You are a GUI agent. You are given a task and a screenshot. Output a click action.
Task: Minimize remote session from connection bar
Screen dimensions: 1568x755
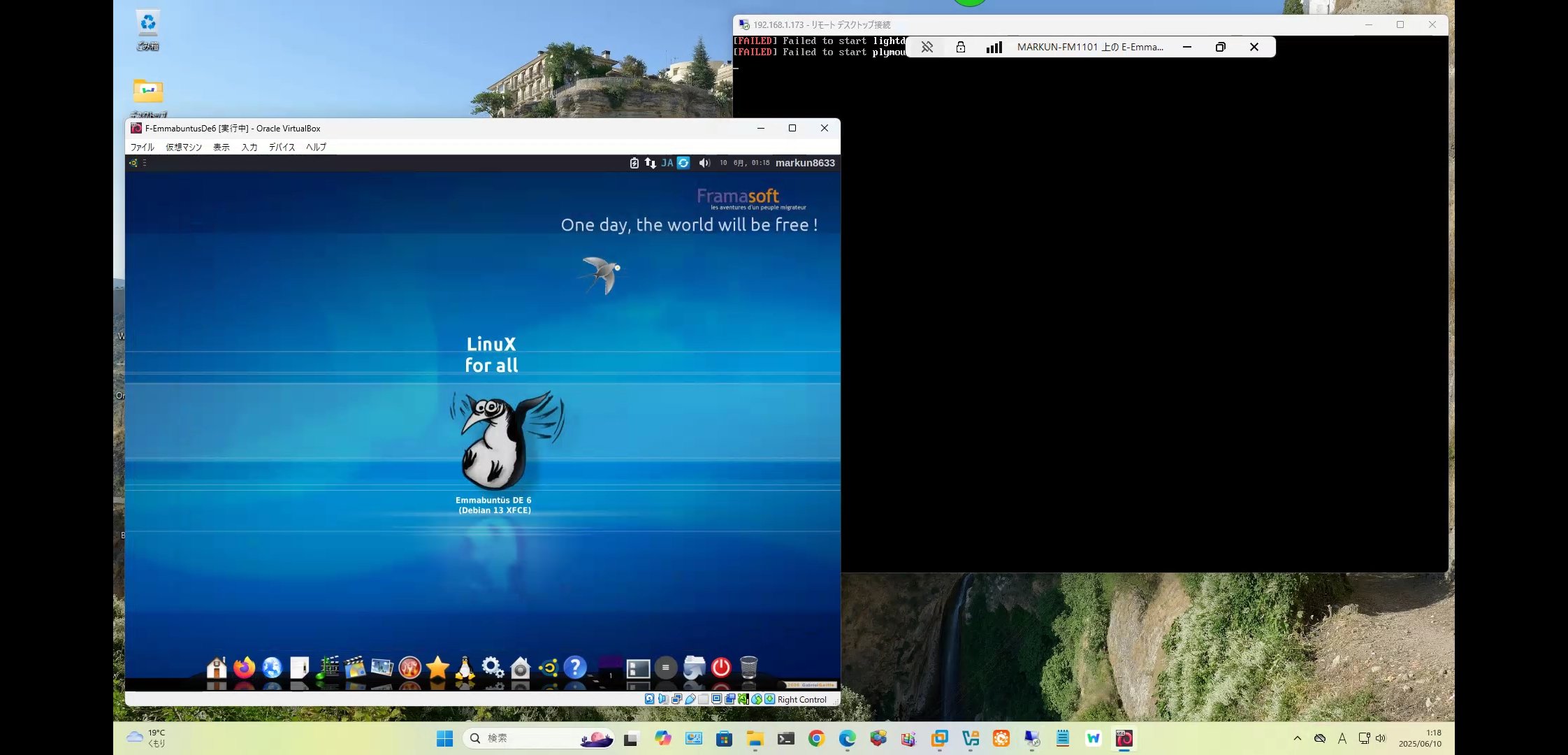point(1187,47)
